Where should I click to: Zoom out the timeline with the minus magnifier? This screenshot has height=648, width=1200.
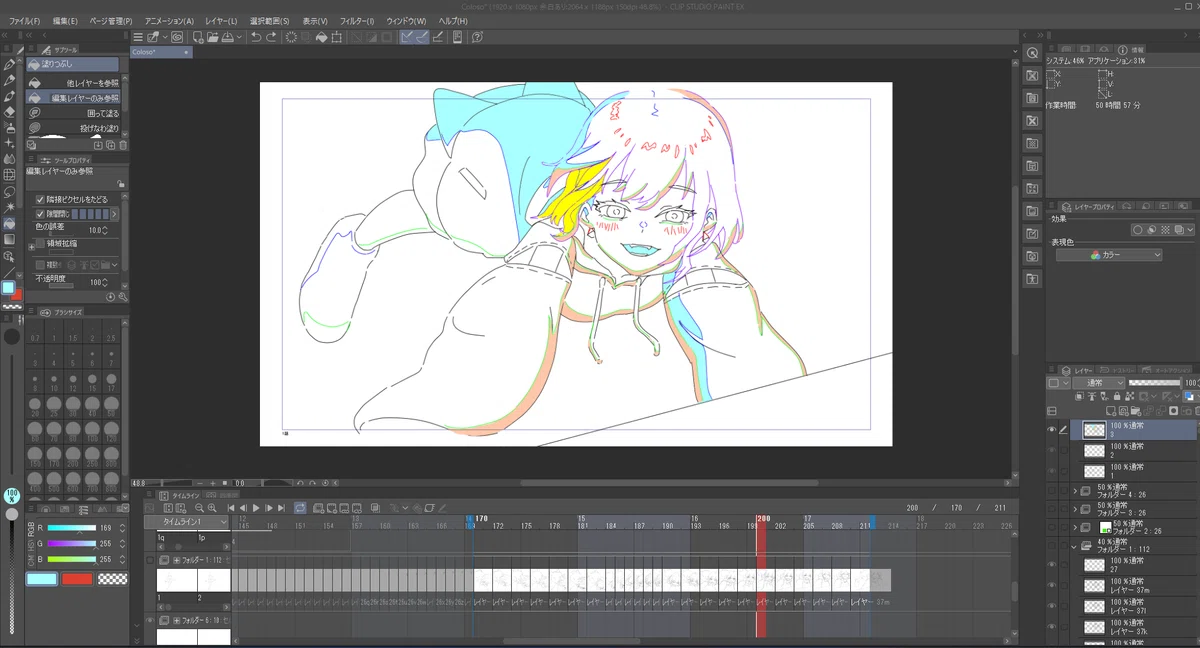tap(198, 508)
